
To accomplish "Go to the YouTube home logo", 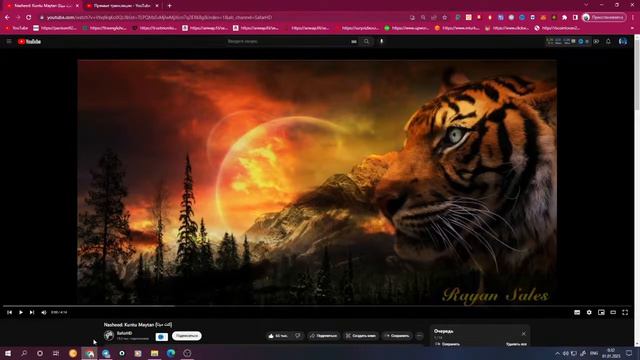I will pyautogui.click(x=29, y=41).
